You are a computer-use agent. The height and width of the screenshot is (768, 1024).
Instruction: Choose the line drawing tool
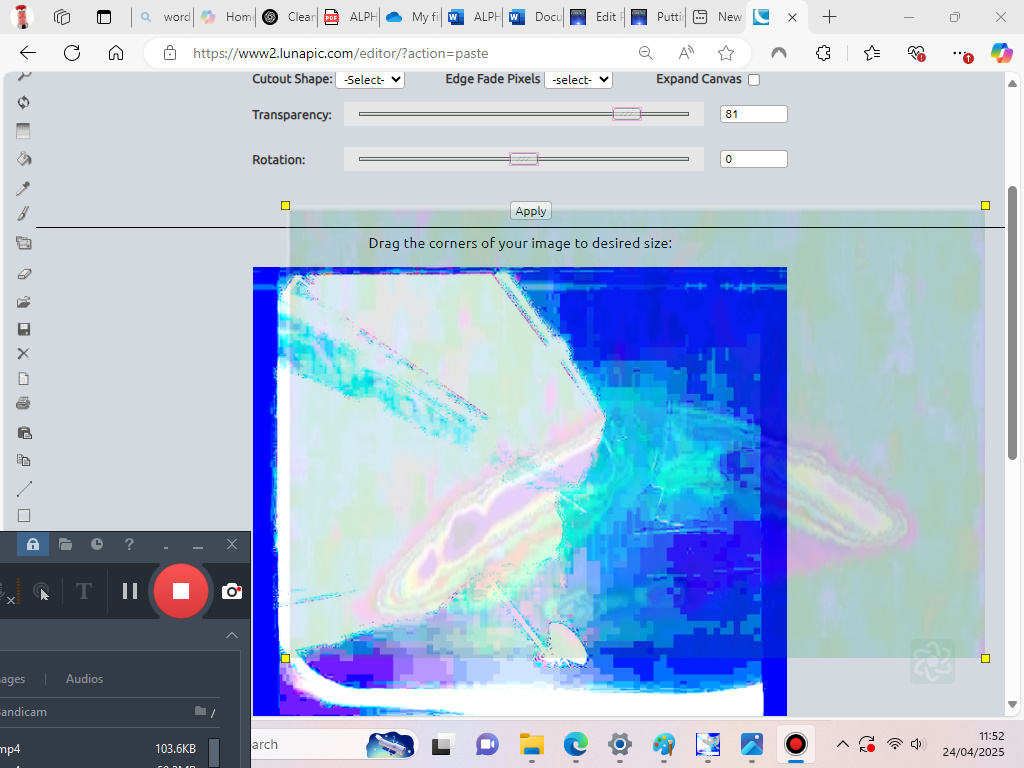point(24,489)
